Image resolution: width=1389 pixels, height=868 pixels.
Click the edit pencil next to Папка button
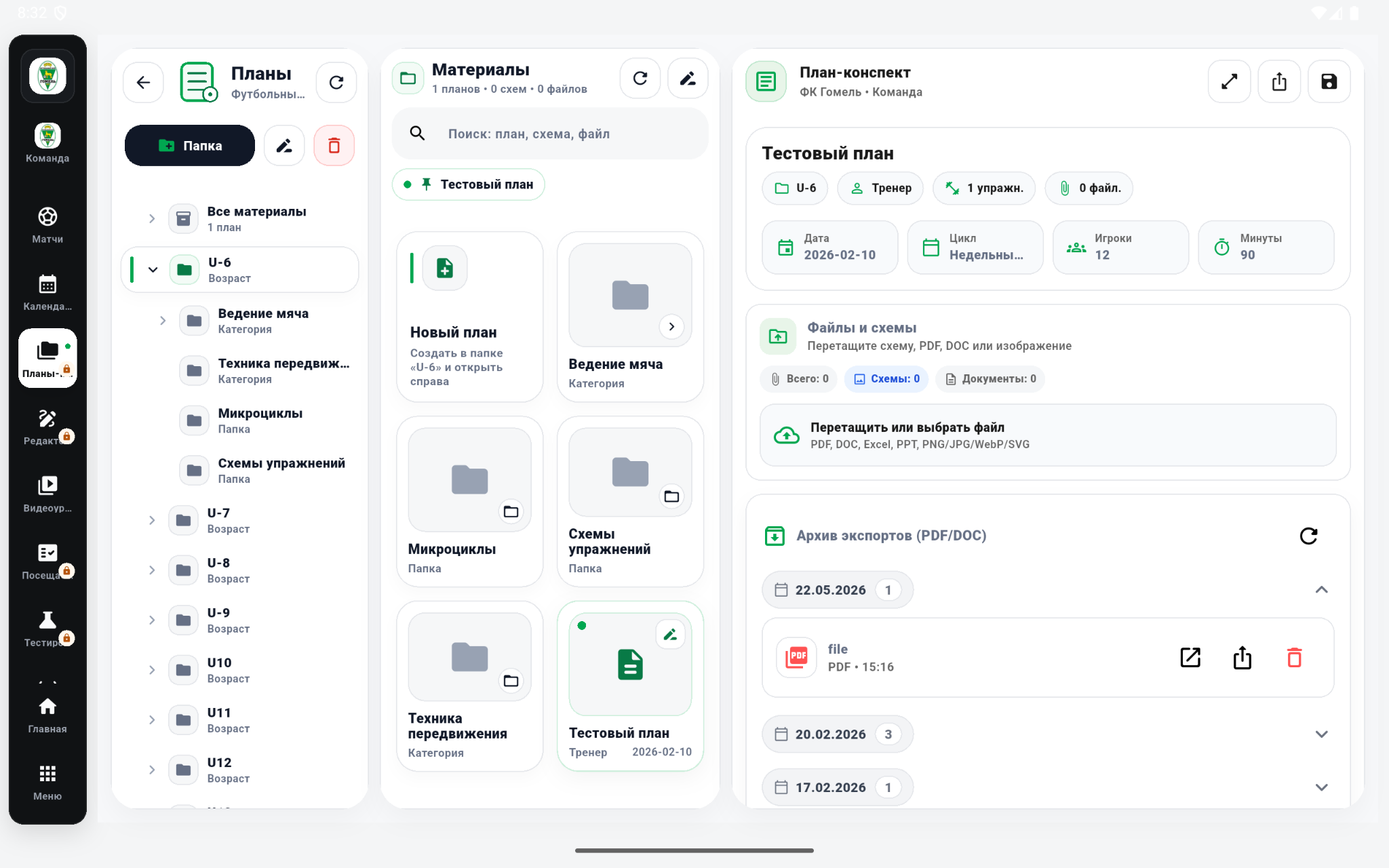coord(284,146)
